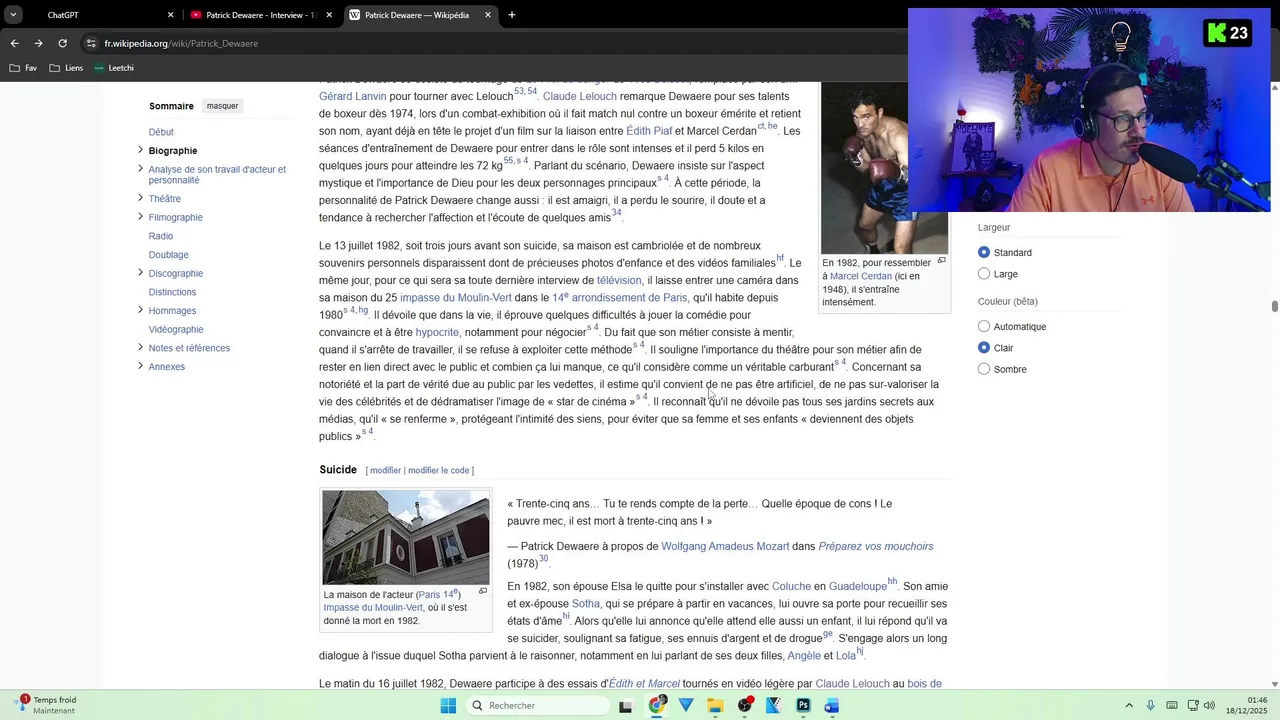Image resolution: width=1280 pixels, height=720 pixels.
Task: Switch to the ChatGPT tab
Action: [x=101, y=15]
